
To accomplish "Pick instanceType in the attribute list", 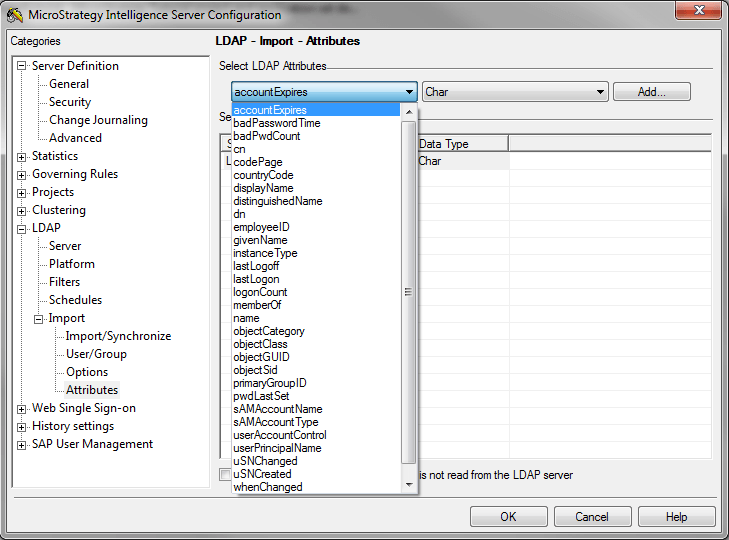I will click(x=316, y=253).
